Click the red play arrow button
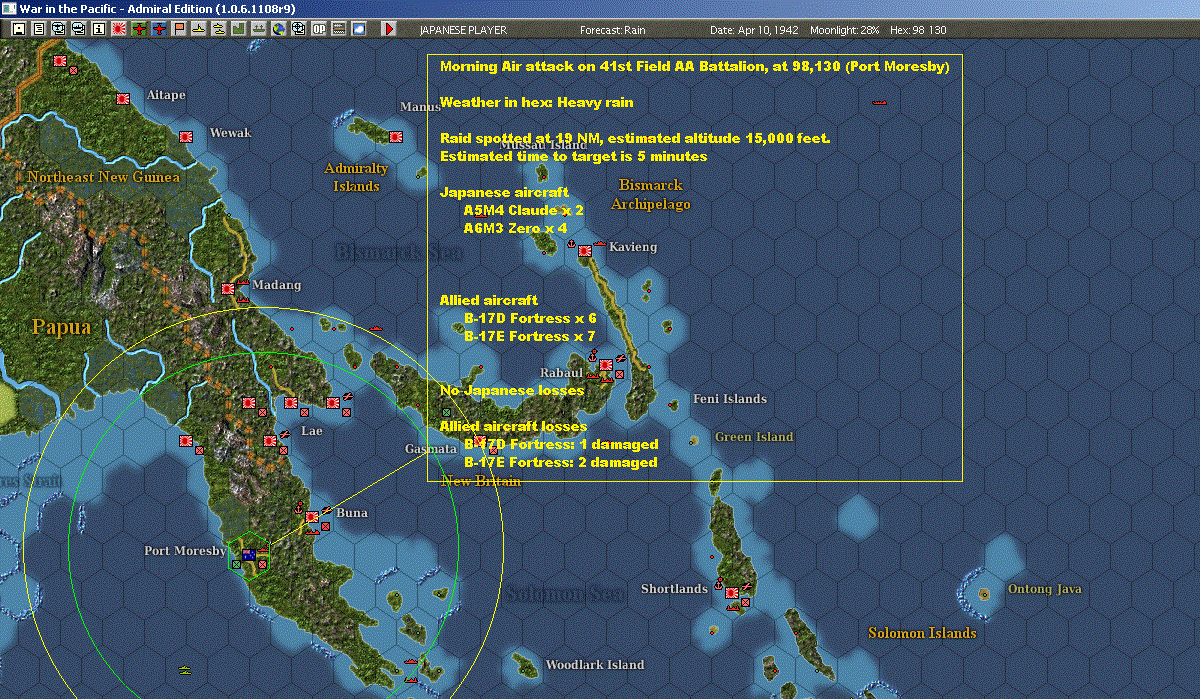The width and height of the screenshot is (1200, 699). coord(389,29)
